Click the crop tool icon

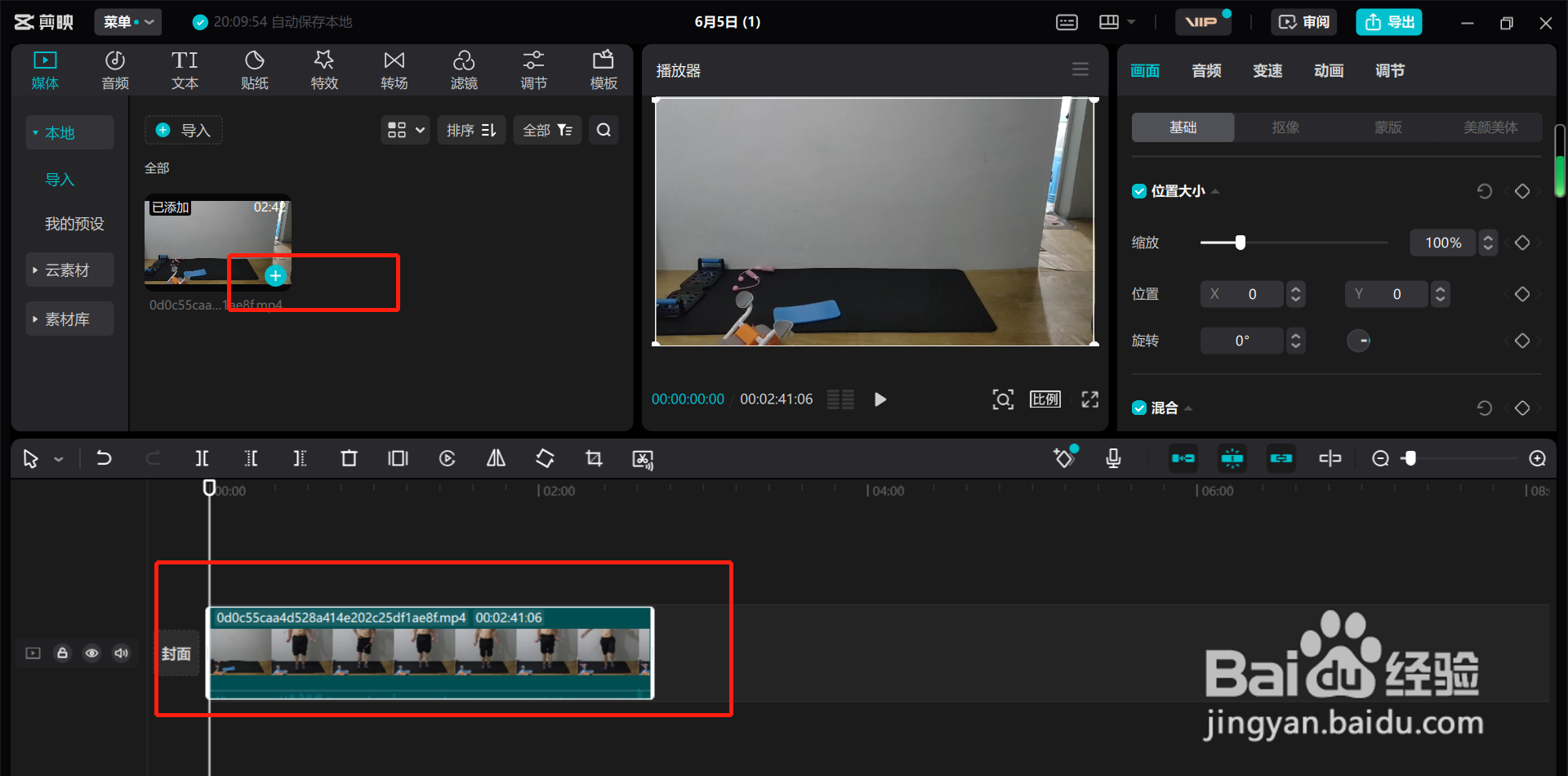[x=594, y=458]
